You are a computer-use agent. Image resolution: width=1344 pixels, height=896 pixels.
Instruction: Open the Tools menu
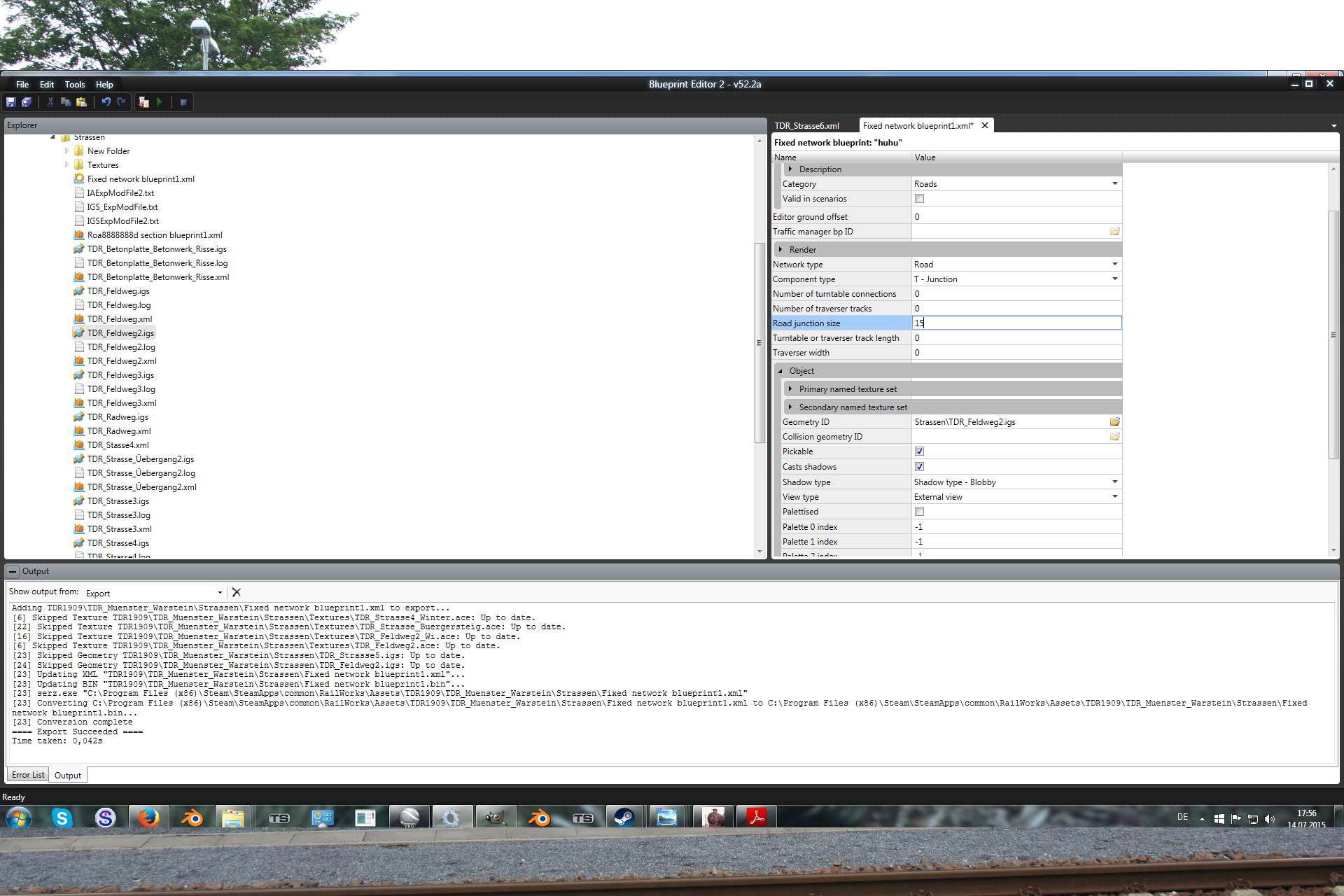[74, 85]
